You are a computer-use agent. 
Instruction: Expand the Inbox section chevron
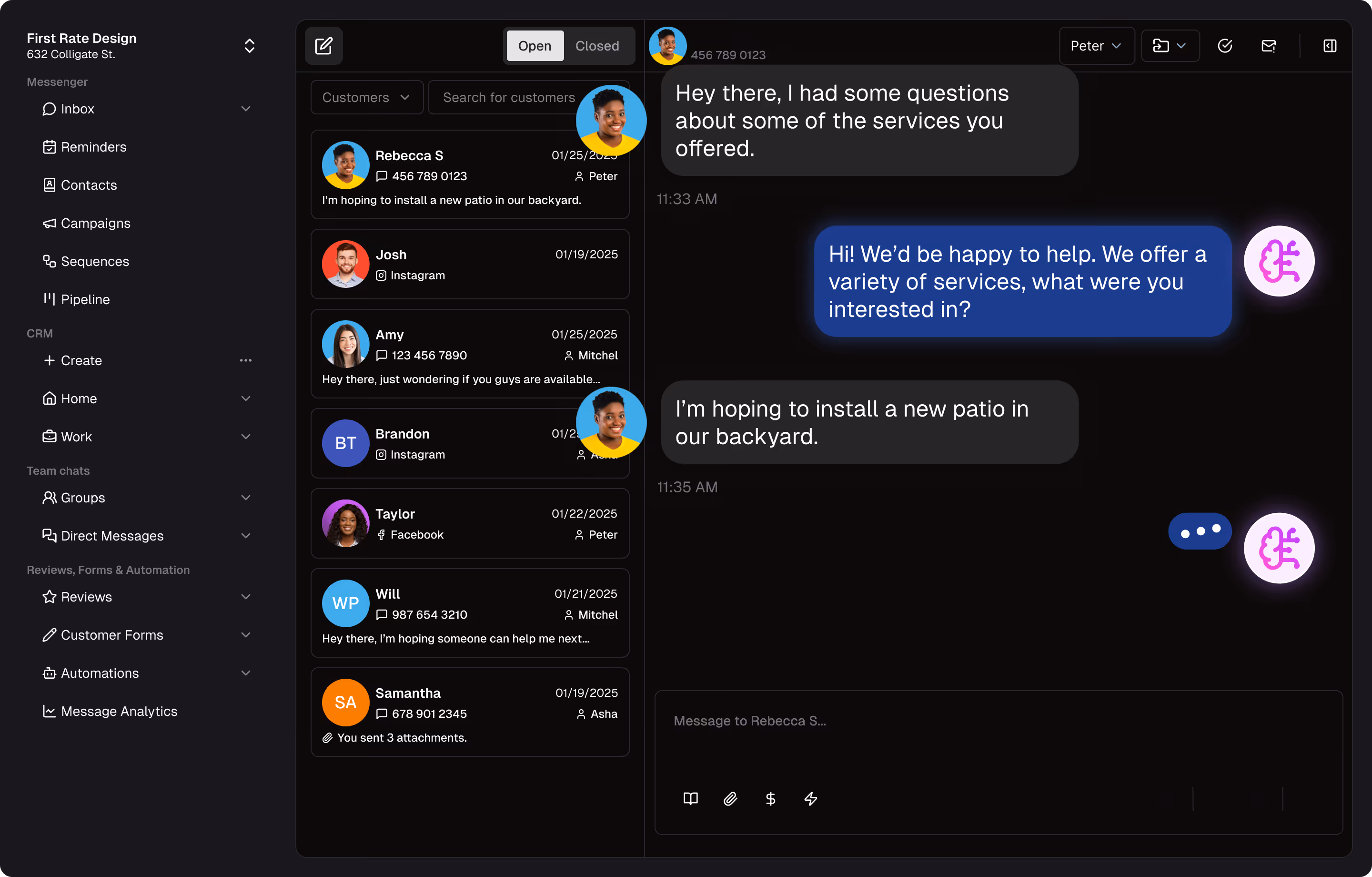point(245,108)
